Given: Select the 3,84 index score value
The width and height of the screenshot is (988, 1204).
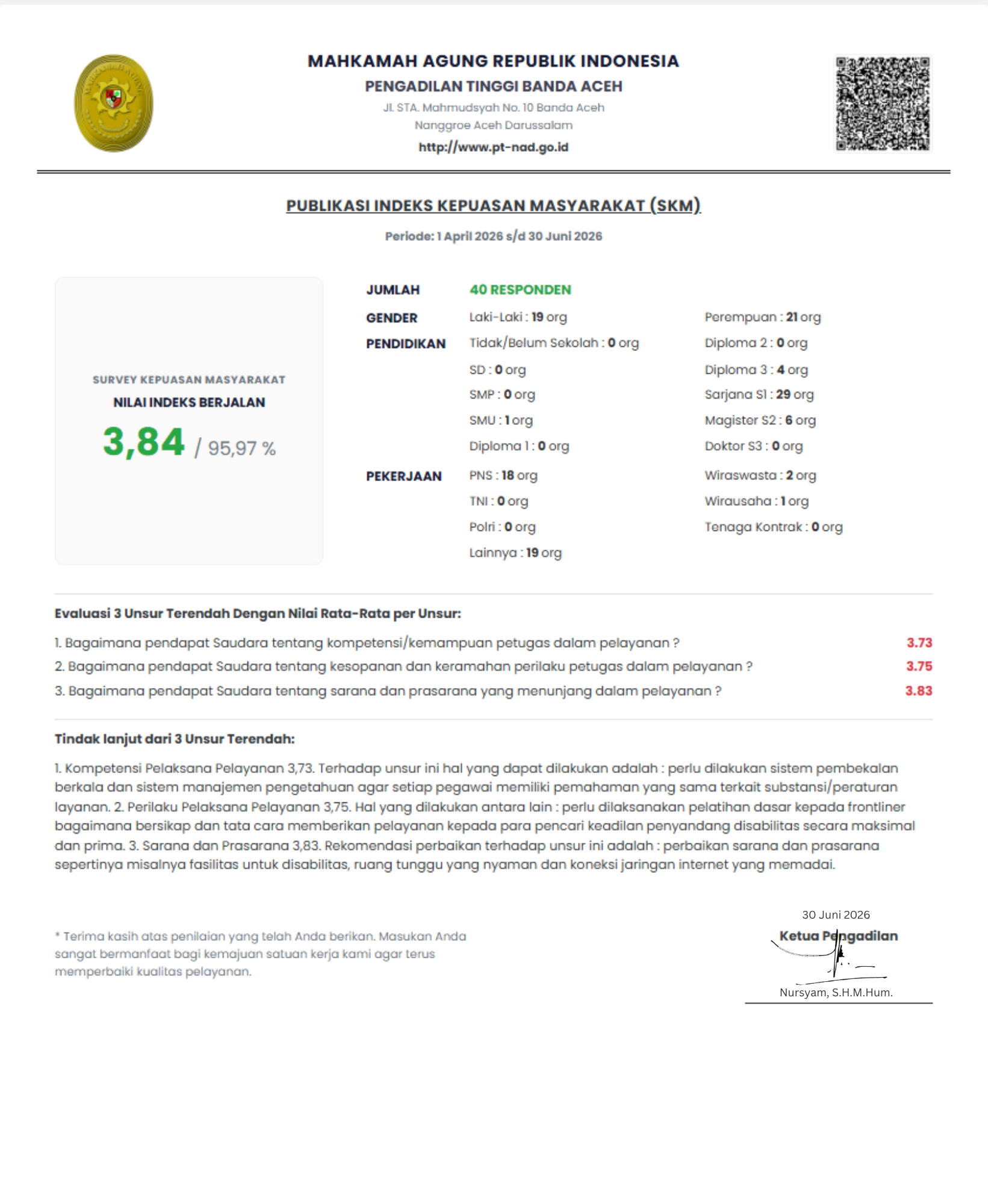Looking at the screenshot, I should (144, 442).
